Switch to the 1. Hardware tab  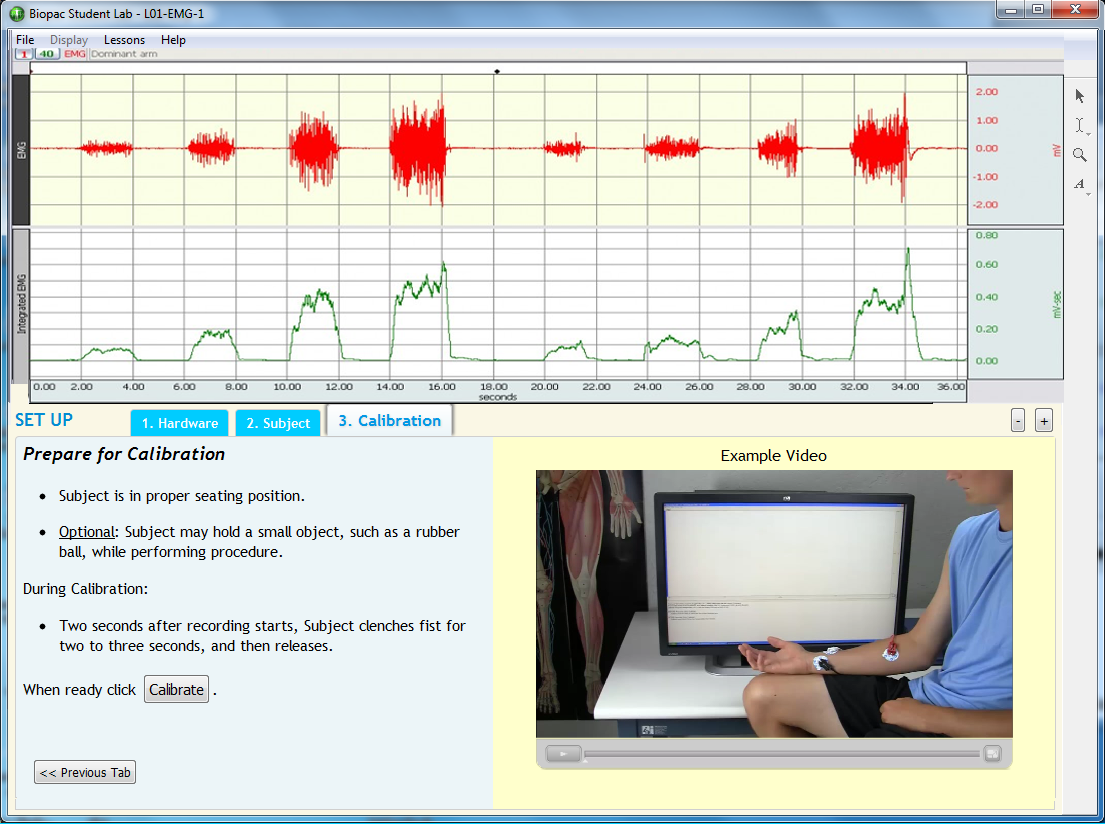pyautogui.click(x=180, y=423)
